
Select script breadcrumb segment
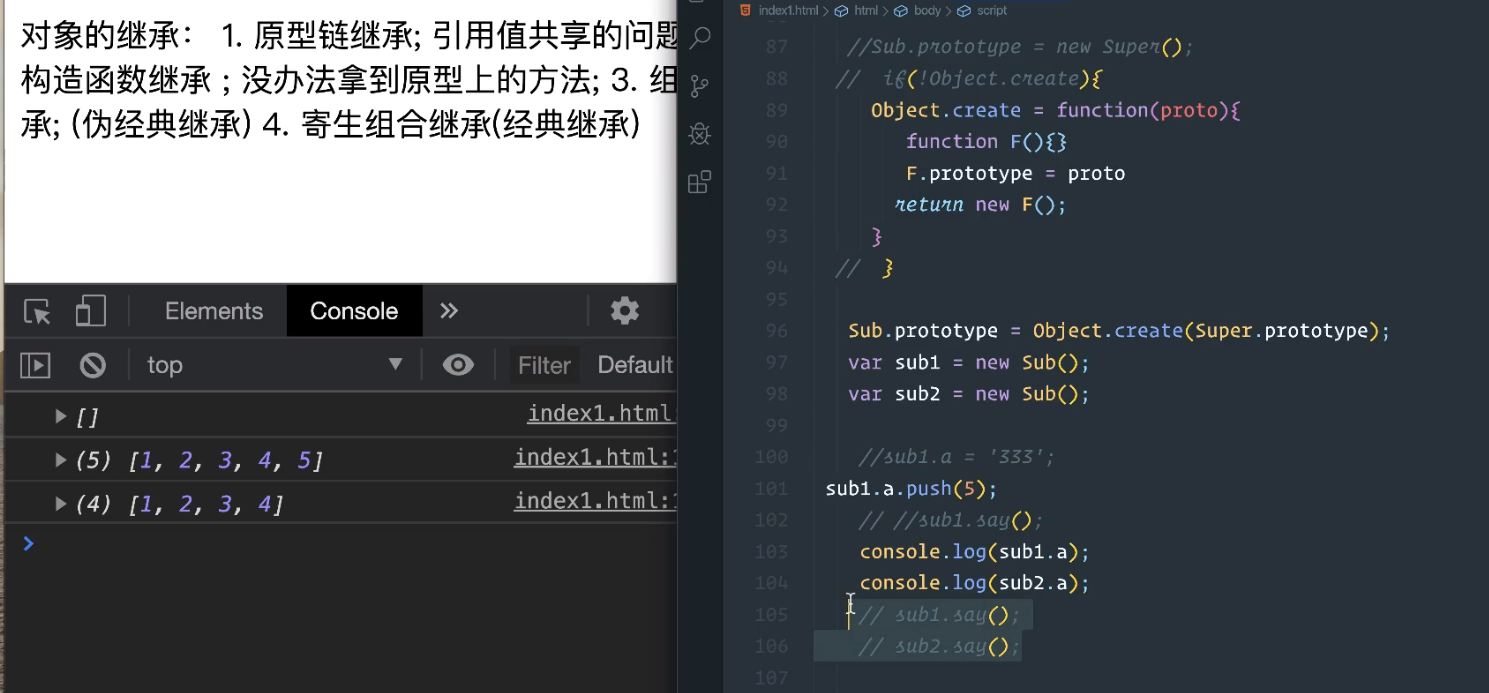point(992,11)
